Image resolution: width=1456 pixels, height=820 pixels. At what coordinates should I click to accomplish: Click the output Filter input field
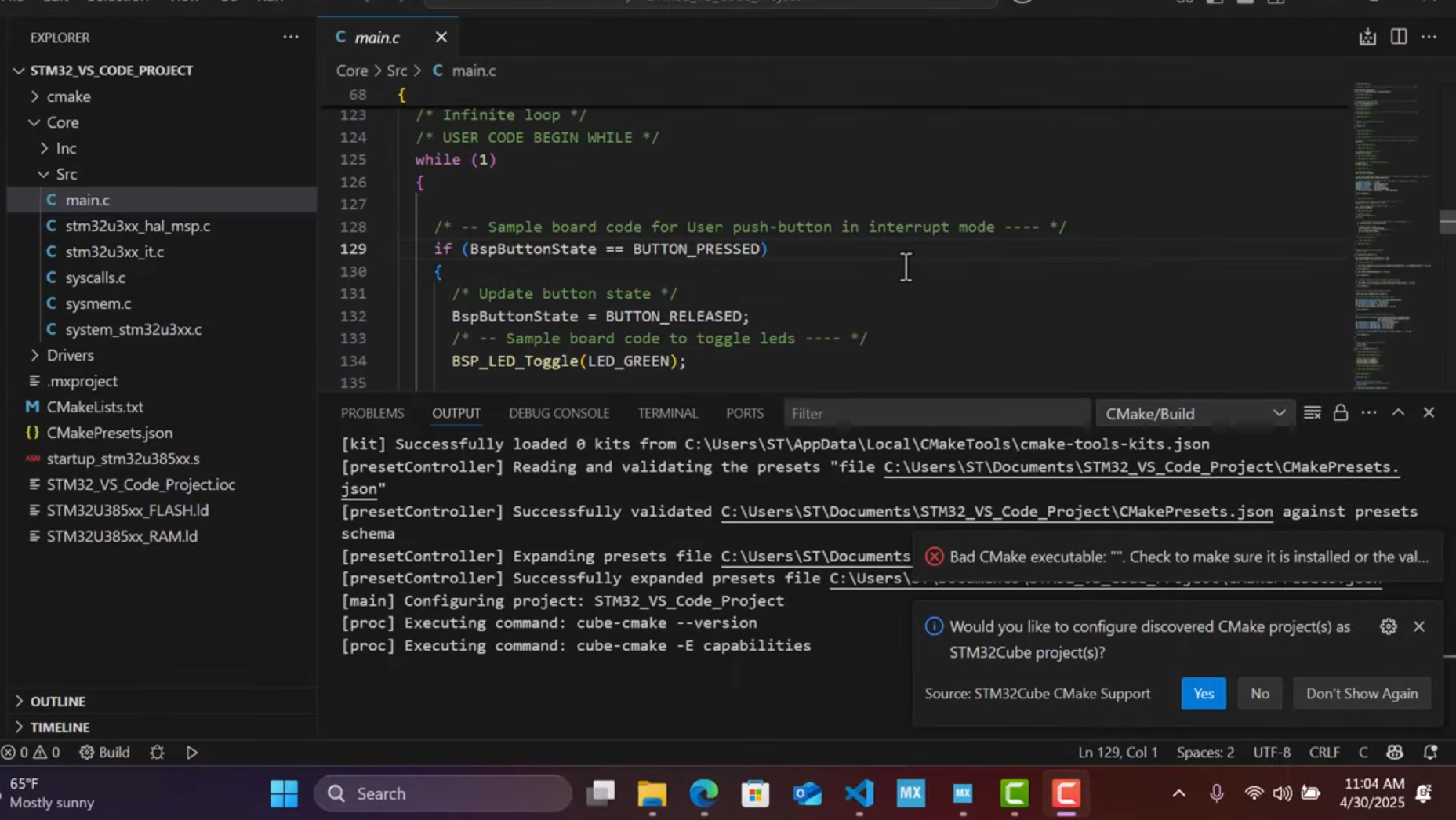pyautogui.click(x=936, y=413)
